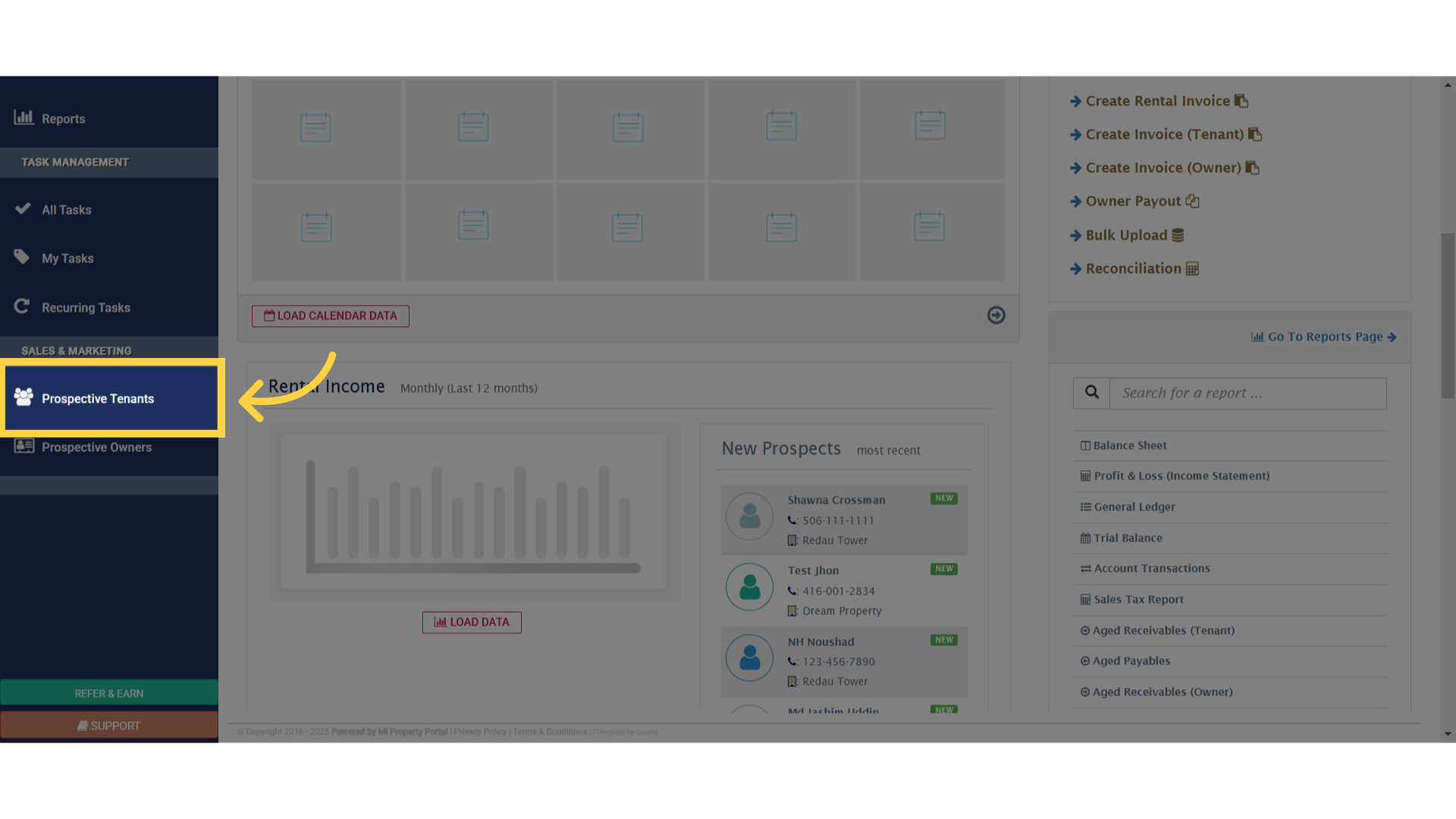Click the Recurring Tasks refresh icon
Screen dimensions: 1456x819
pyautogui.click(x=22, y=306)
